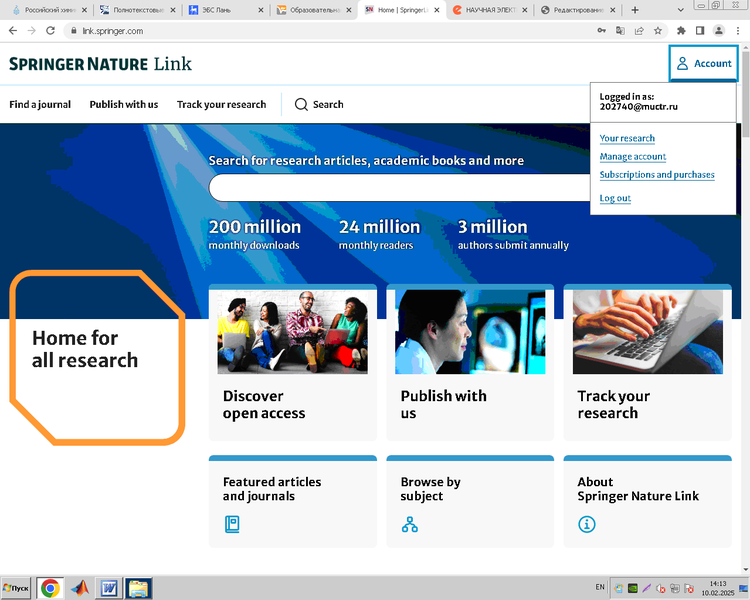The height and width of the screenshot is (600, 750).
Task: Share this page via share icon
Action: click(x=639, y=31)
